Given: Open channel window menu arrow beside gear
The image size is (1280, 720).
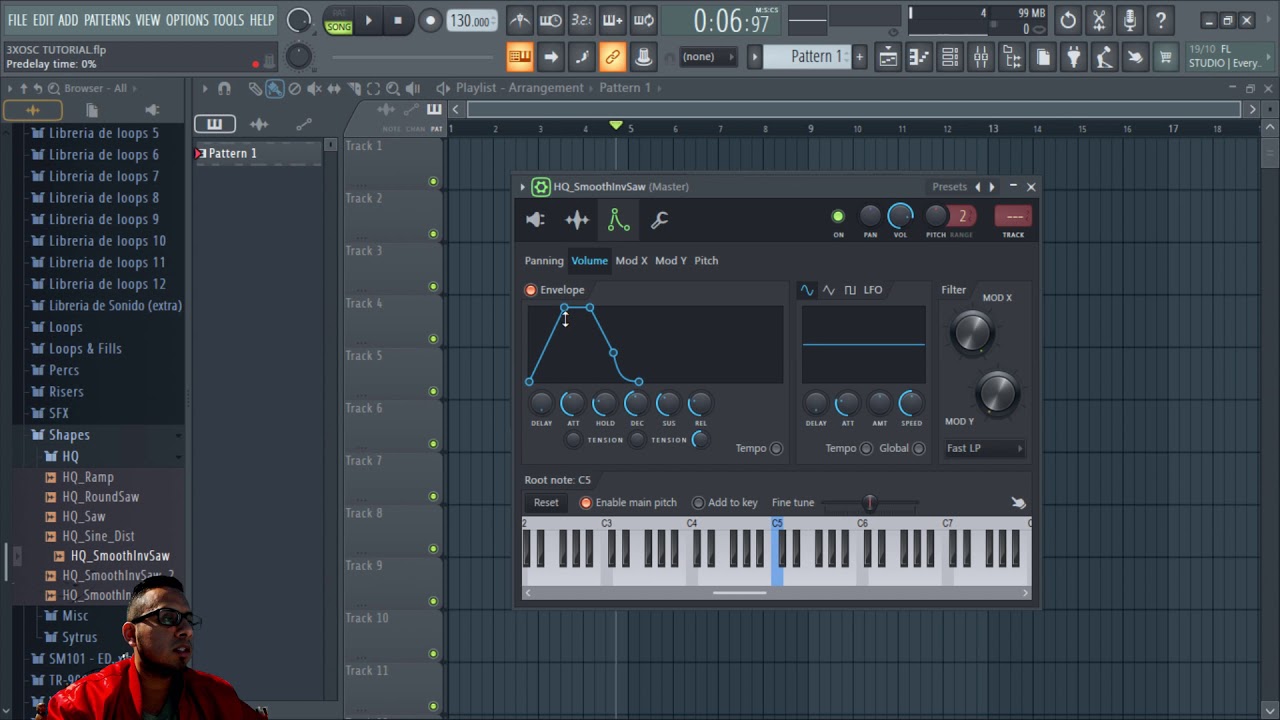Looking at the screenshot, I should coord(522,187).
